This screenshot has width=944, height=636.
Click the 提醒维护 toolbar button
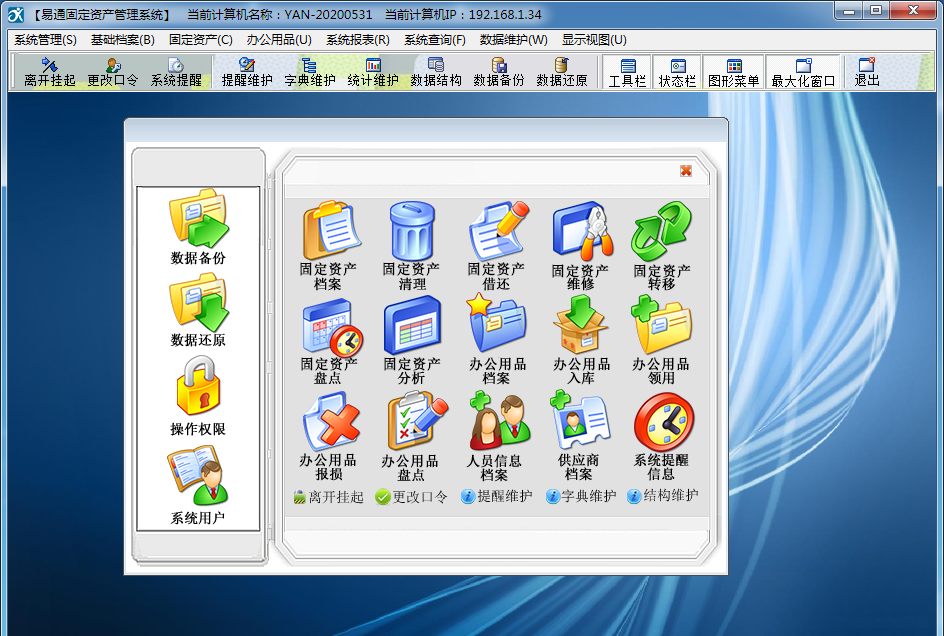pyautogui.click(x=247, y=72)
